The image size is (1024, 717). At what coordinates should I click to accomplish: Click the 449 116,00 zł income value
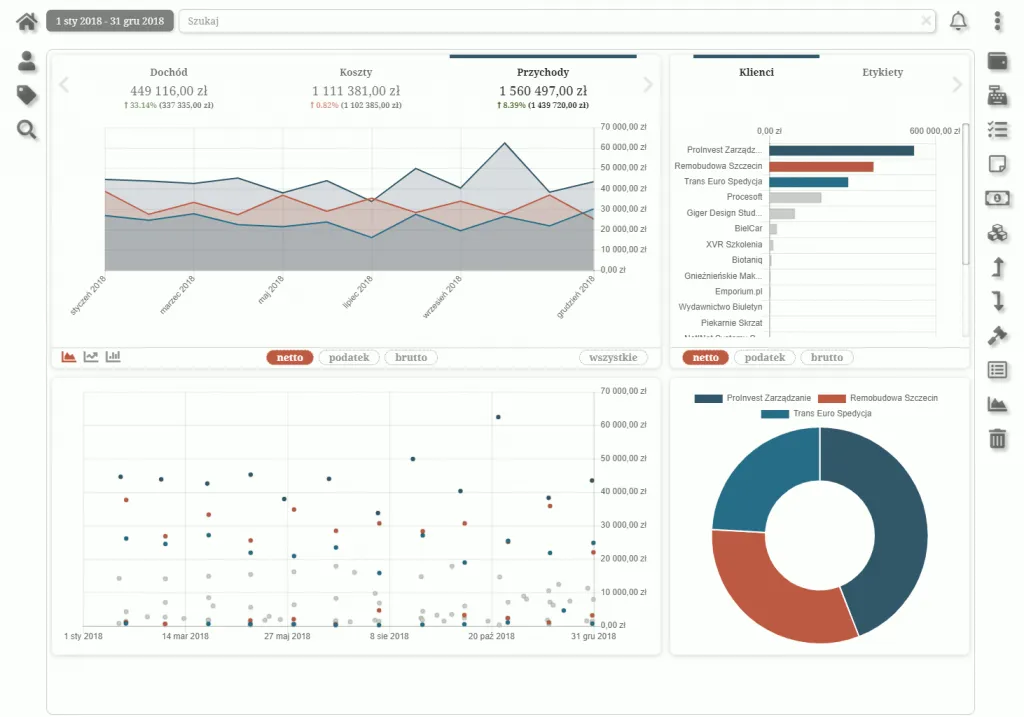click(x=168, y=91)
